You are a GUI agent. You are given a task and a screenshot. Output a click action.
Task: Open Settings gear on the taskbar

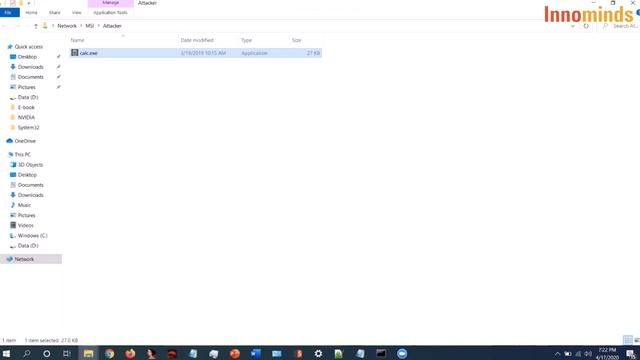tap(318, 353)
